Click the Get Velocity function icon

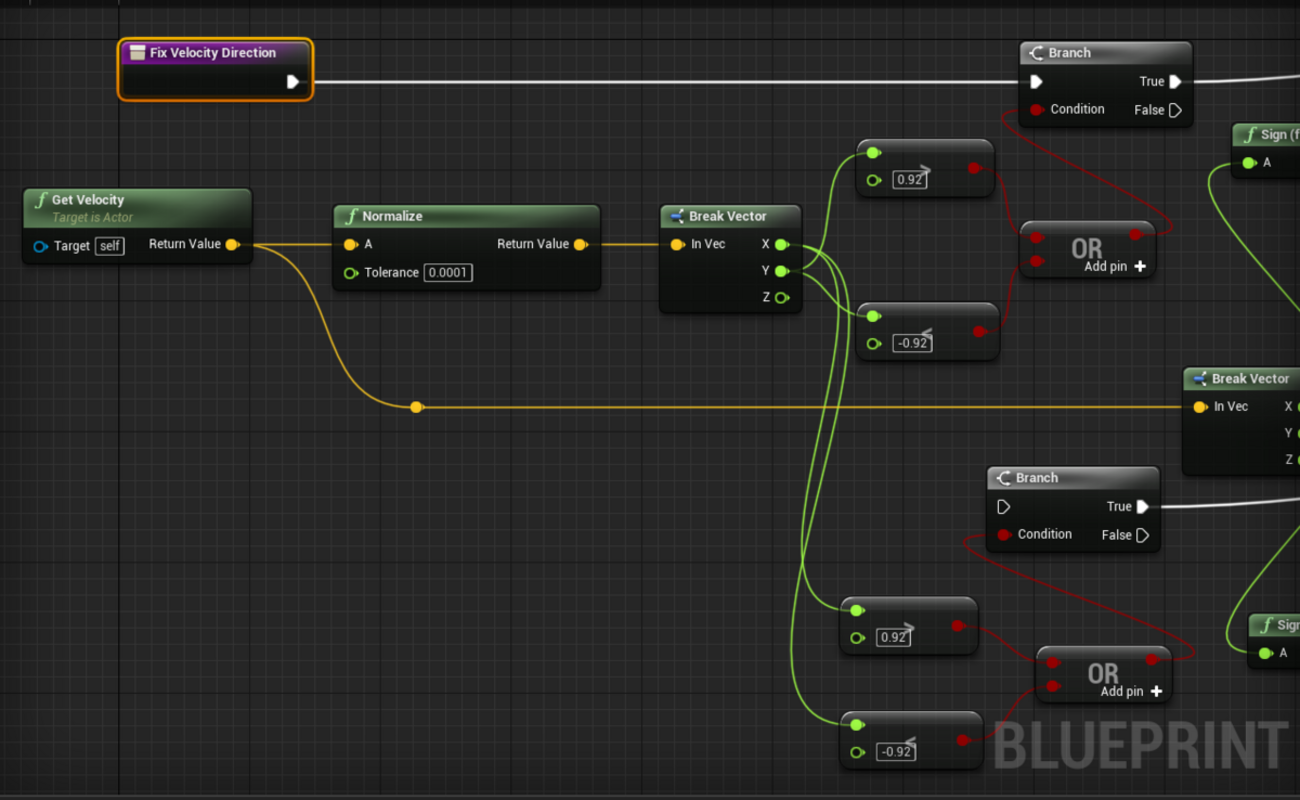[x=41, y=200]
